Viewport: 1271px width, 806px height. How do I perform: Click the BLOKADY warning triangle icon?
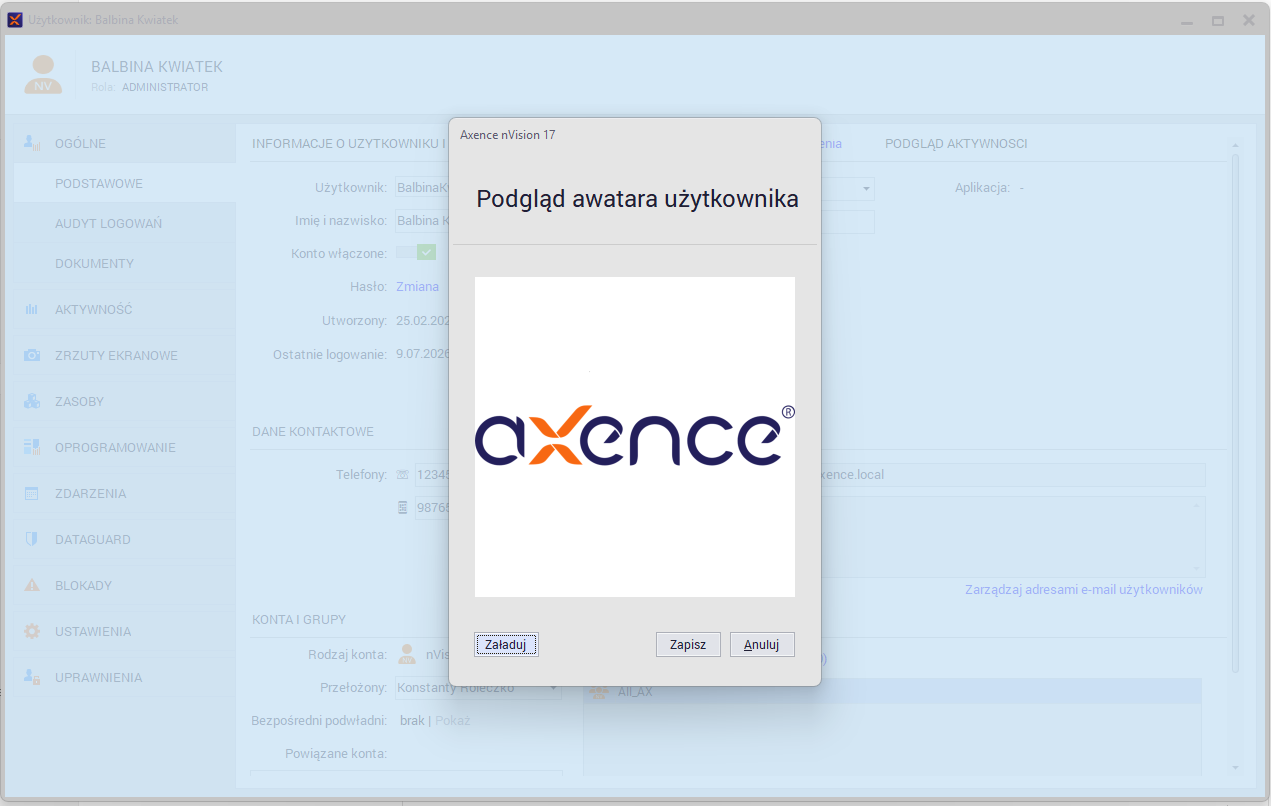(x=32, y=586)
